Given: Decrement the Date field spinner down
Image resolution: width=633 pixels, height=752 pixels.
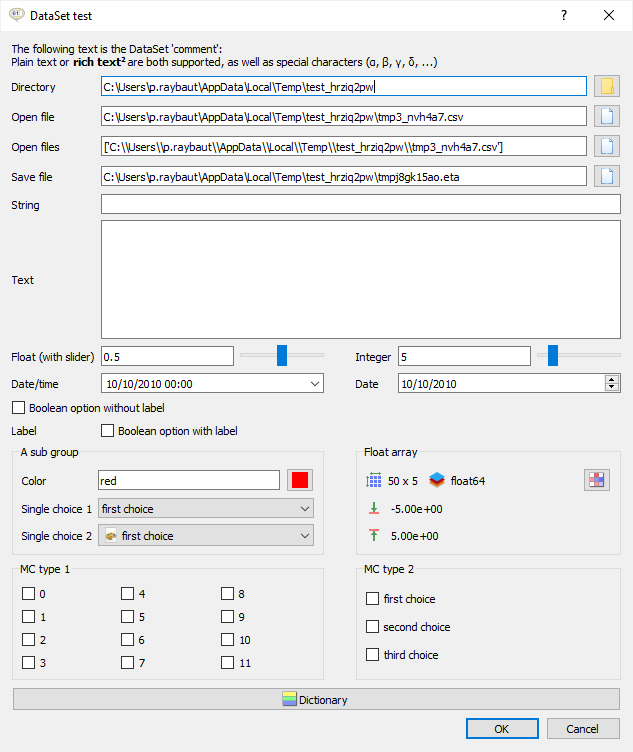Looking at the screenshot, I should click(611, 388).
